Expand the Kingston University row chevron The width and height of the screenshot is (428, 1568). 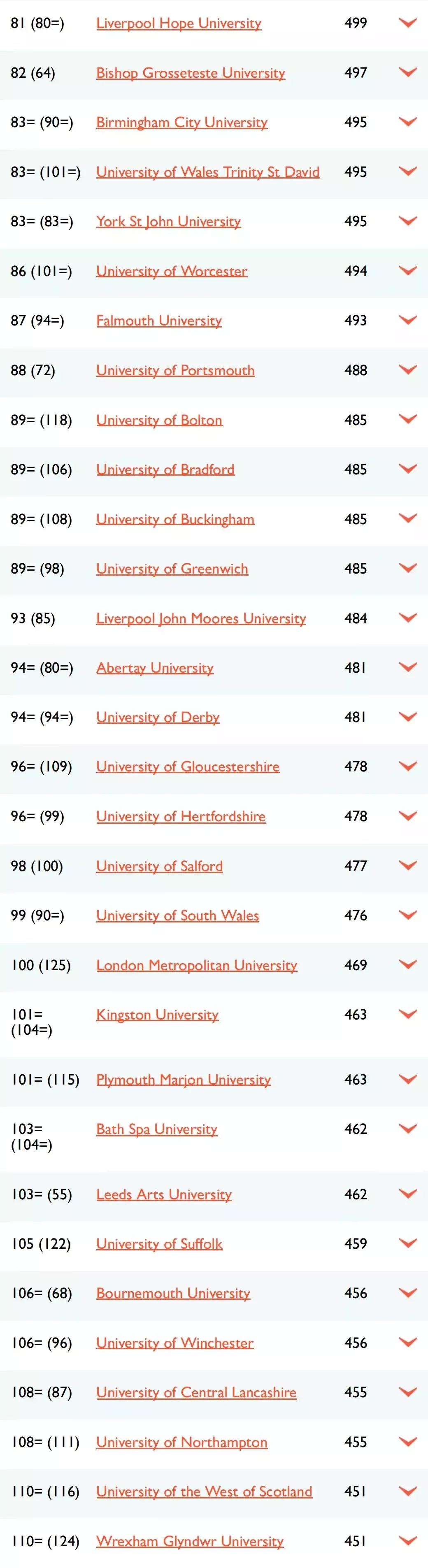click(x=407, y=1014)
